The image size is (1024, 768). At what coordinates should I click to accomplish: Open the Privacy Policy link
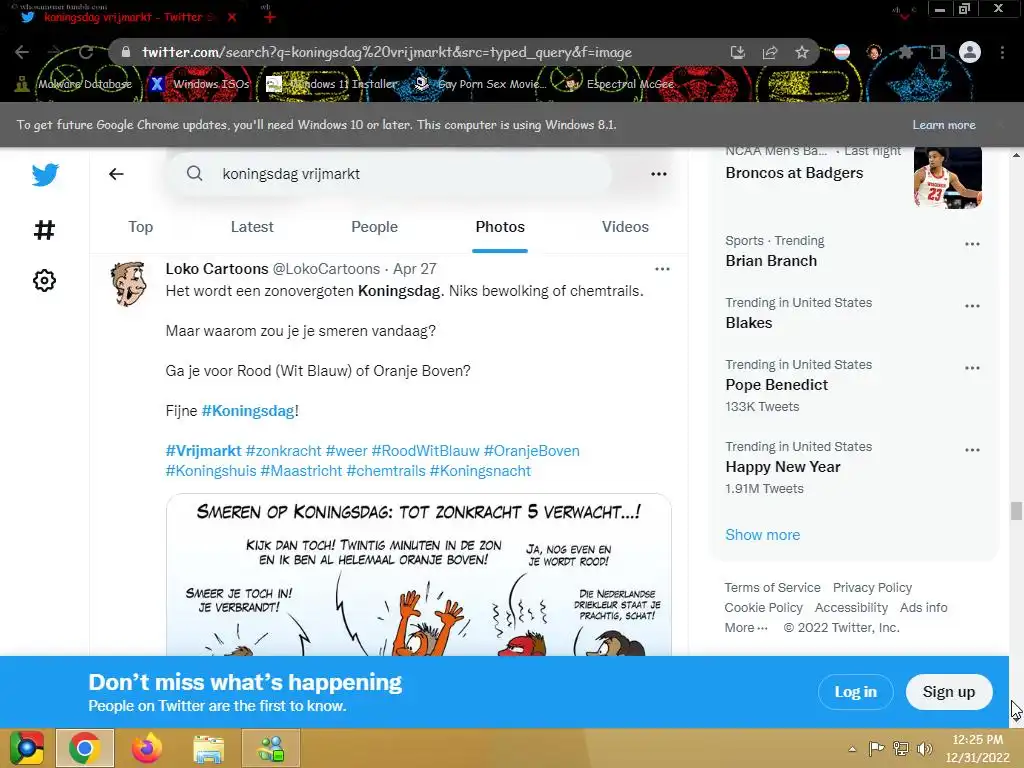(x=872, y=588)
